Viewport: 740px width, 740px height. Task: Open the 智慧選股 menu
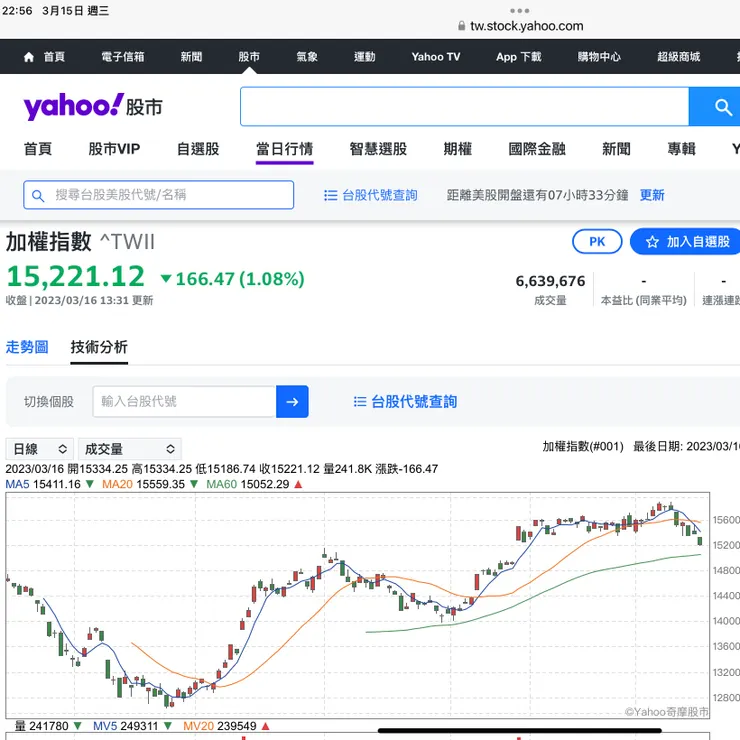click(x=378, y=149)
